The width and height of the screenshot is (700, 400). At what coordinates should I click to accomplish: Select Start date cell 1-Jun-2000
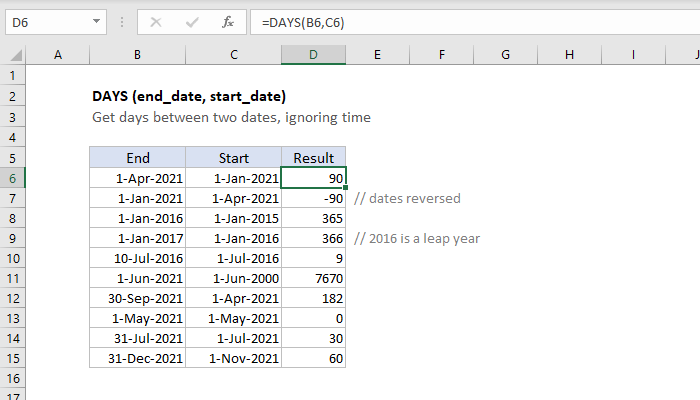pos(233,279)
